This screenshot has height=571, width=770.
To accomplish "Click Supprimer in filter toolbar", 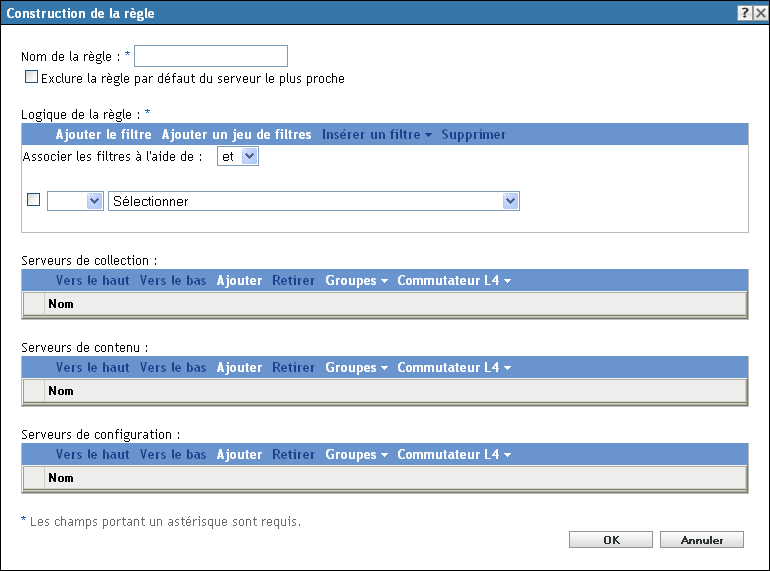I will coord(473,134).
